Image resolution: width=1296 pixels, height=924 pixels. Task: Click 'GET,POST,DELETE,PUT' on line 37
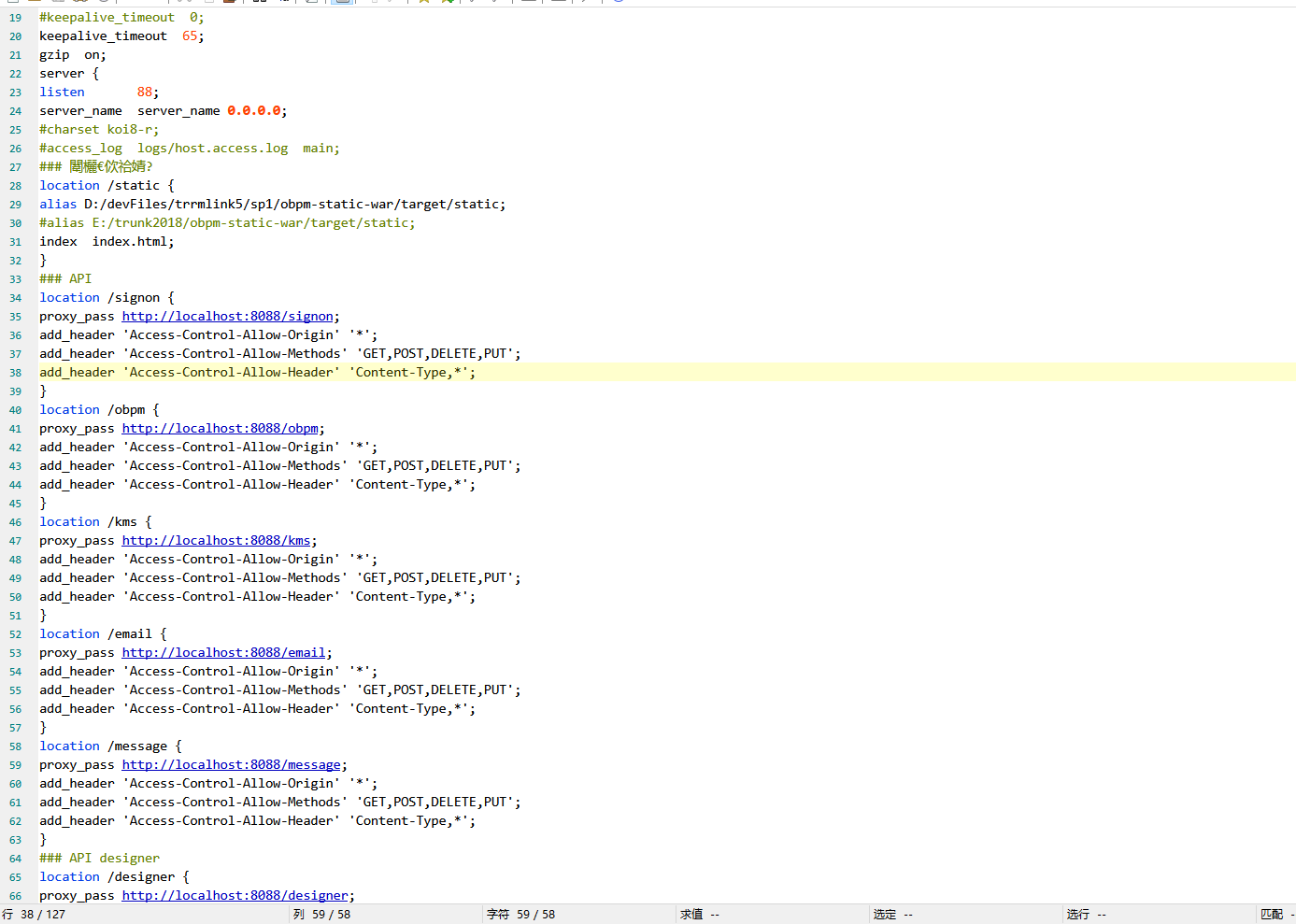pos(434,354)
